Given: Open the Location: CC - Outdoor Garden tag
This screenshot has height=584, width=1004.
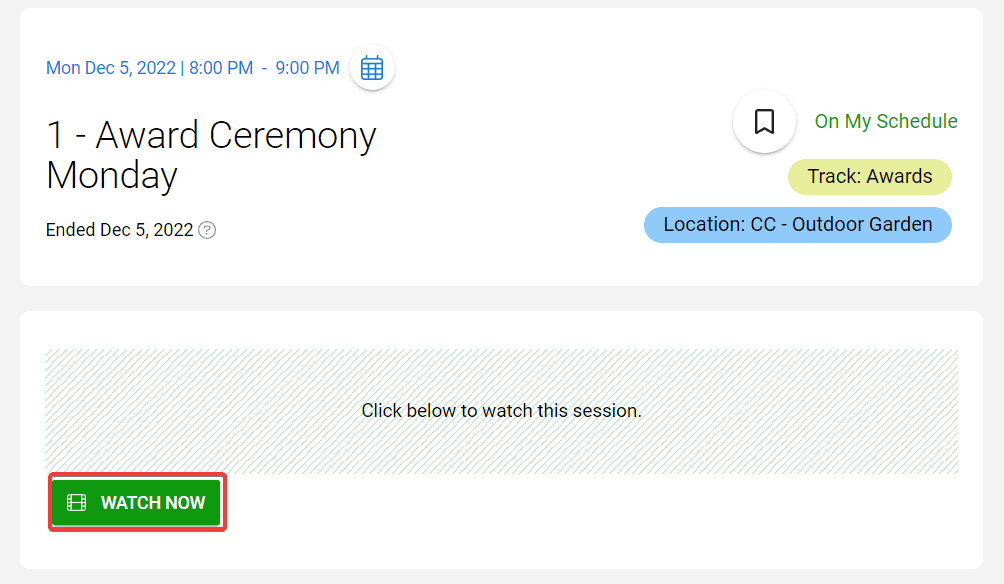Looking at the screenshot, I should (x=798, y=225).
